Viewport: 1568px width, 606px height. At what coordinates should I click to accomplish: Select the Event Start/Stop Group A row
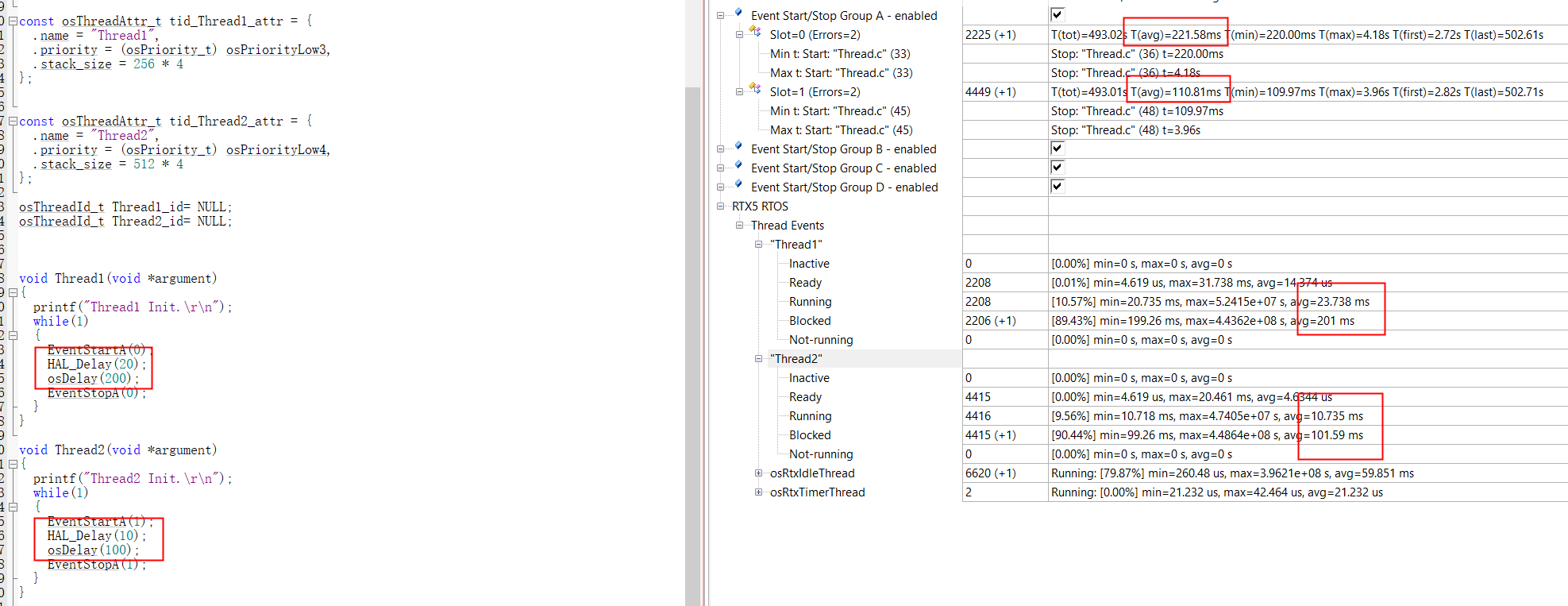(x=844, y=16)
